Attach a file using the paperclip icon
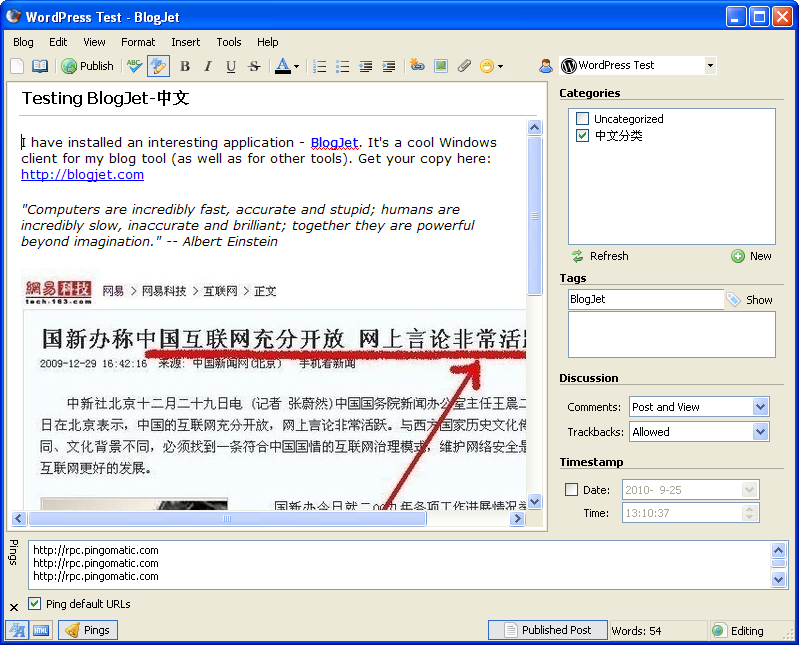799x645 pixels. pos(463,66)
